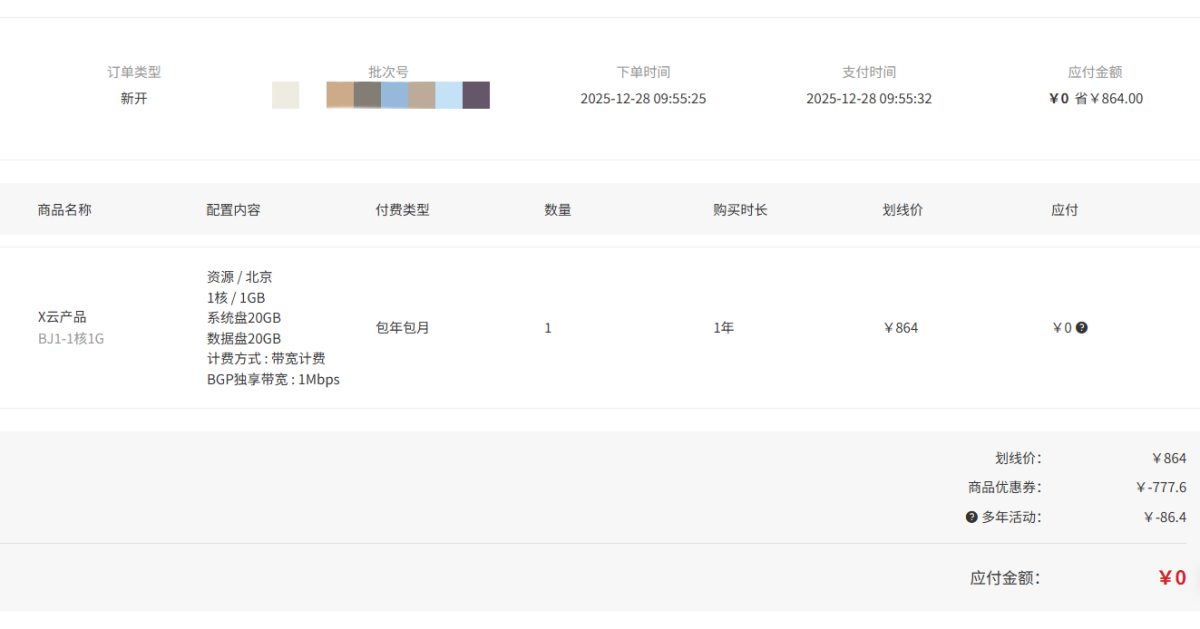This screenshot has width=1200, height=629.
Task: Click the red ￥0 total payable amount
Action: [1172, 578]
